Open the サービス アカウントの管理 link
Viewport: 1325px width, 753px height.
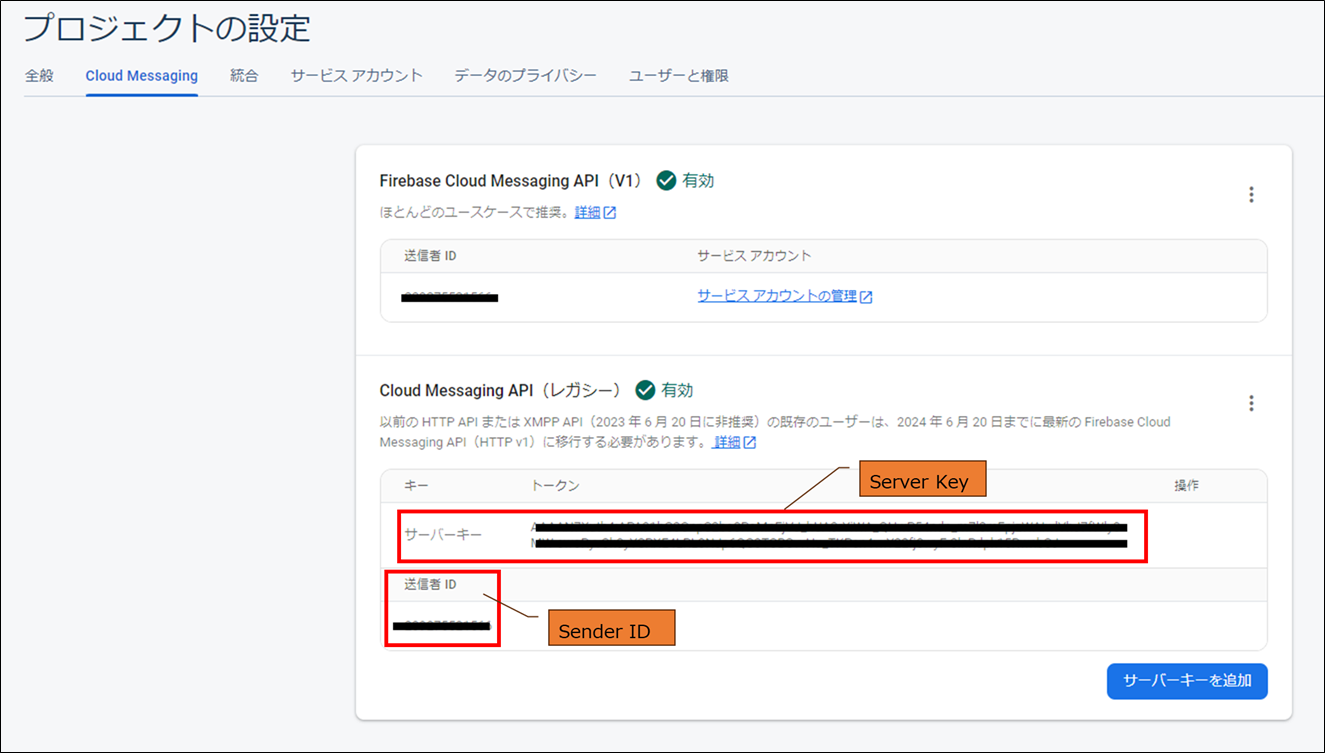coord(777,296)
